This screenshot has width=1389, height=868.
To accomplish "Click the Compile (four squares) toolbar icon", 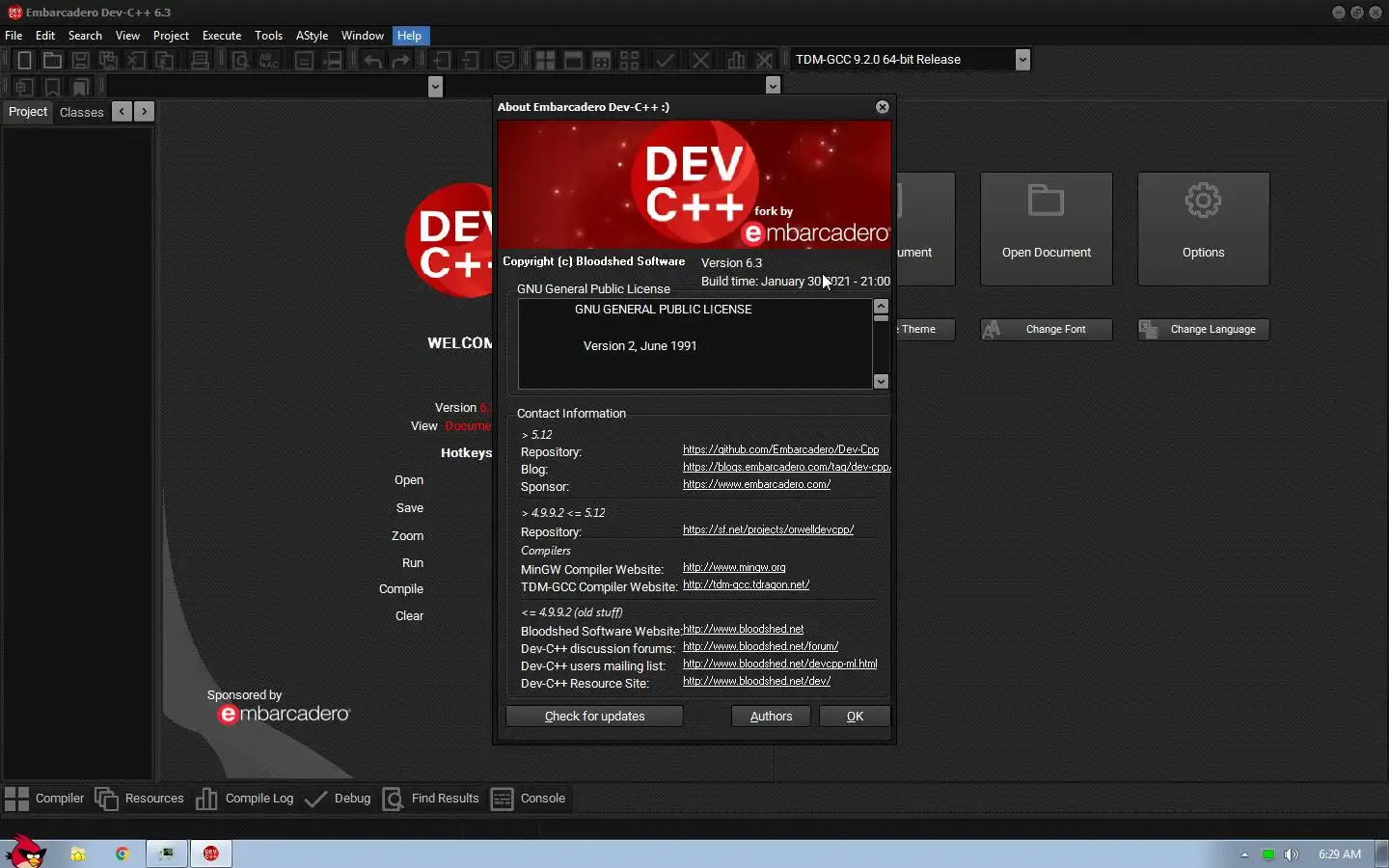I will [x=545, y=60].
